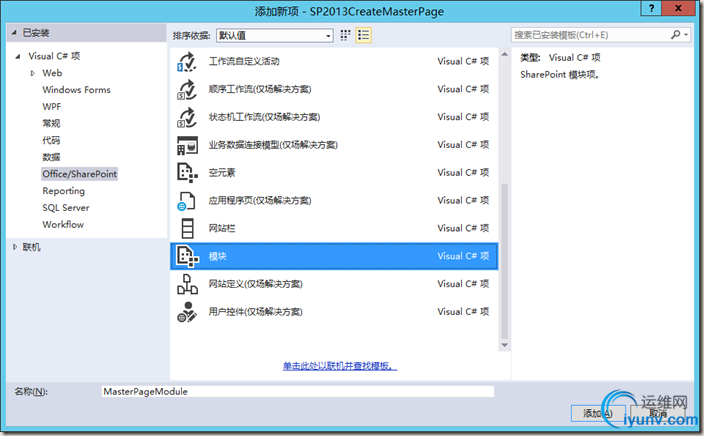The height and width of the screenshot is (436, 704).
Task: Click the 模块 template icon
Action: pos(187,256)
